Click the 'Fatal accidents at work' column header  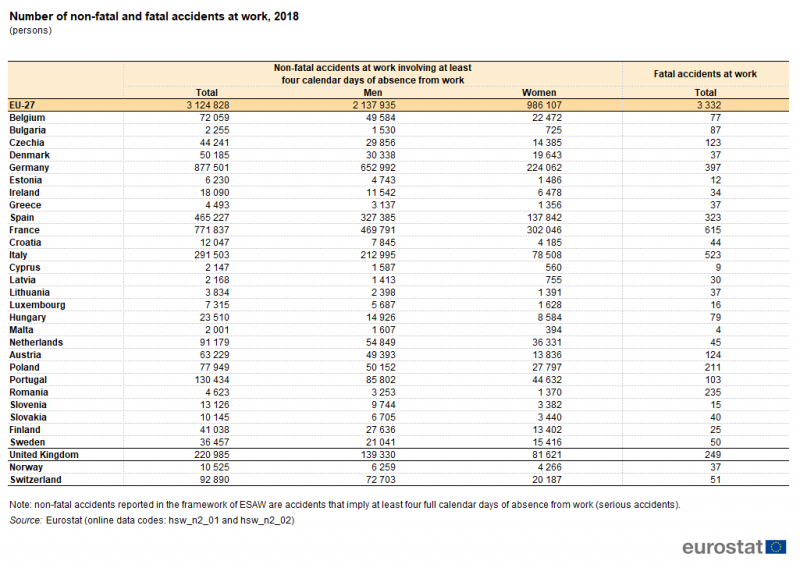(704, 74)
